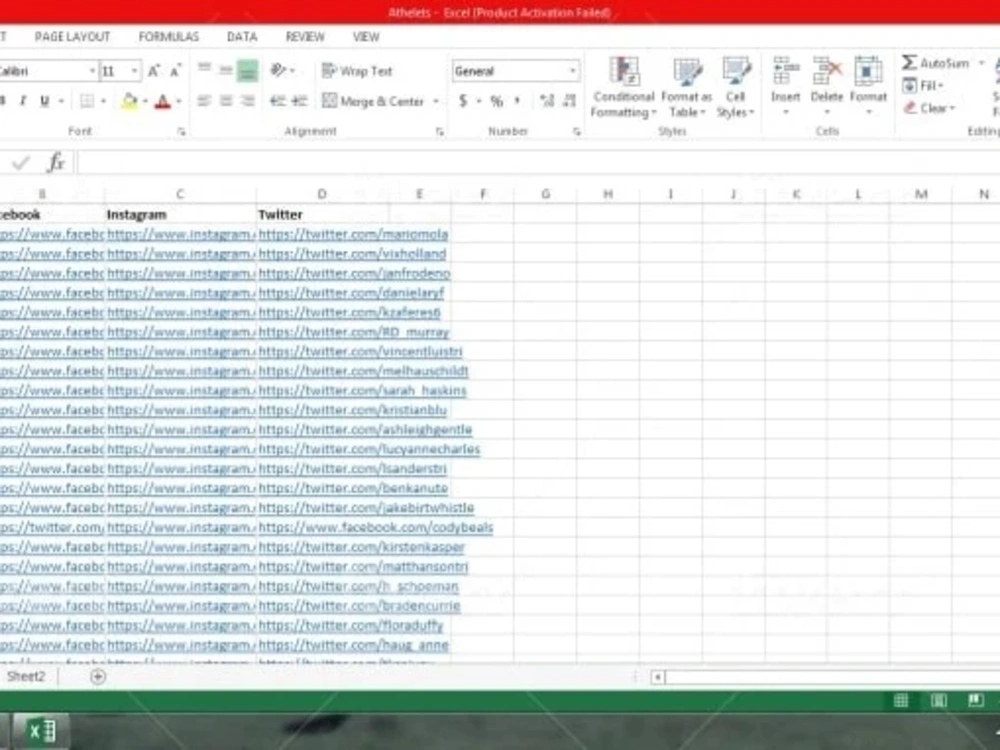Toggle underline formatting
The height and width of the screenshot is (750, 1000).
(x=44, y=101)
